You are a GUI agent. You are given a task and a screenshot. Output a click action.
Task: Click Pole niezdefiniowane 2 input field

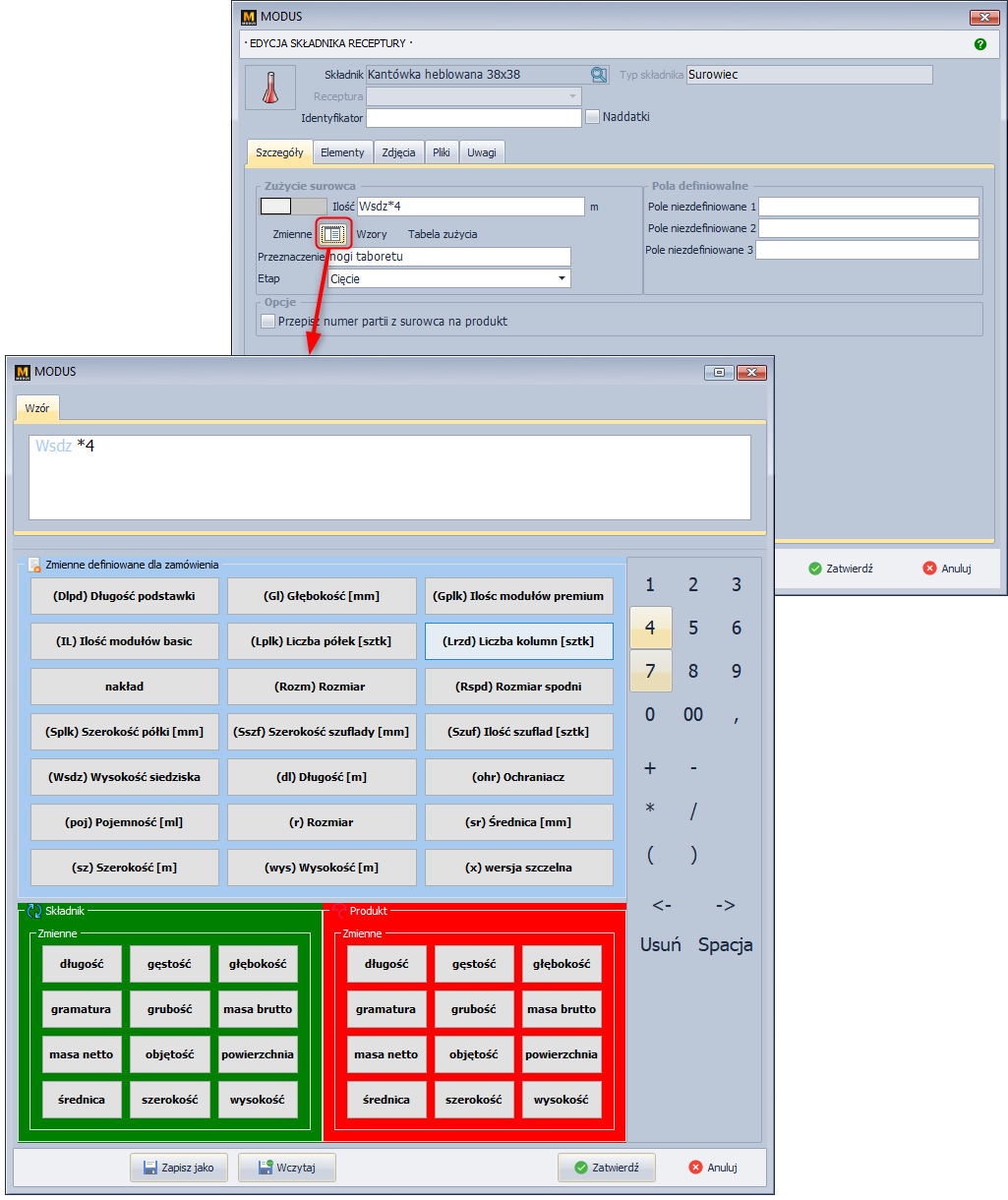point(868,228)
